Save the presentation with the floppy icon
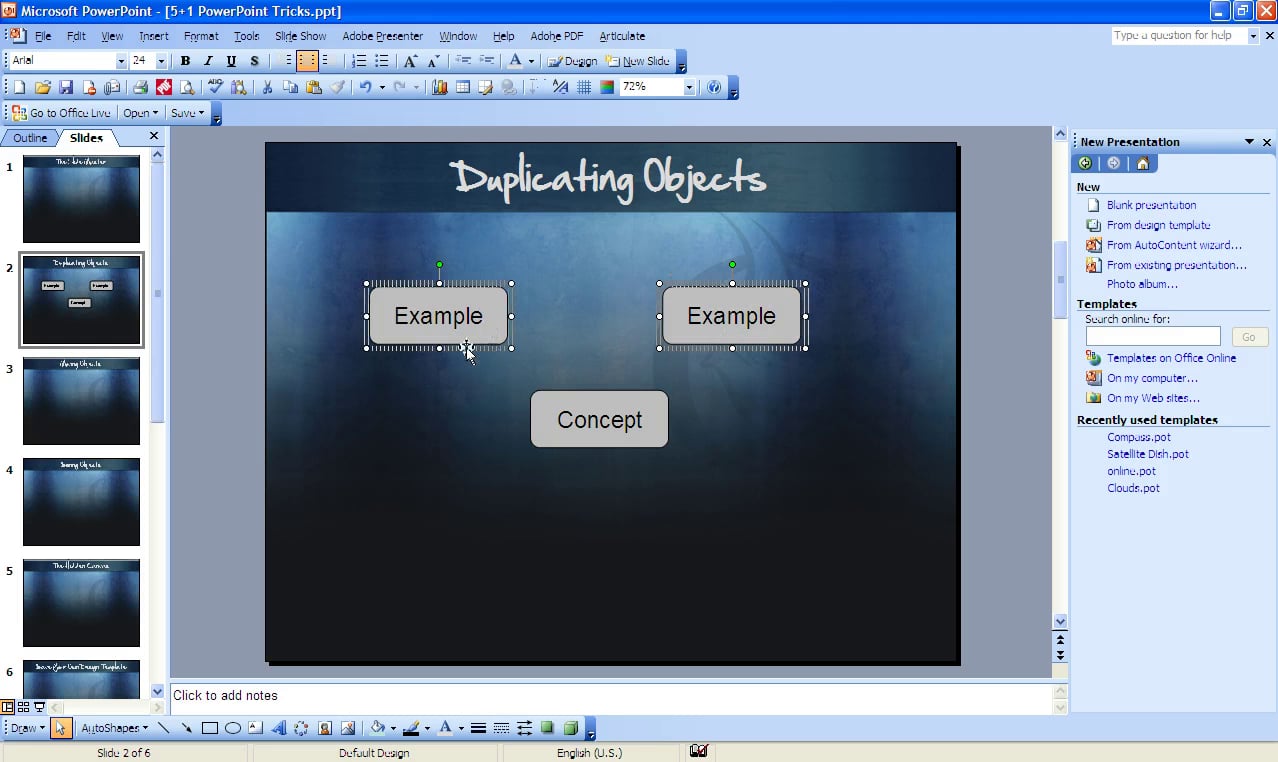1278x762 pixels. point(66,88)
